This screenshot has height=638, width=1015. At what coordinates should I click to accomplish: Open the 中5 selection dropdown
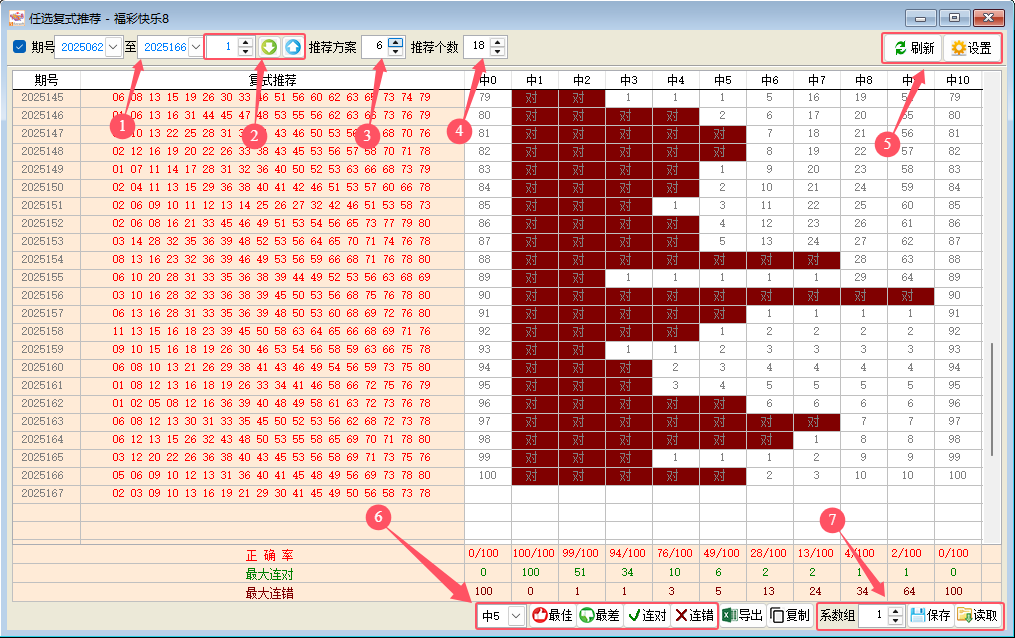coord(516,616)
